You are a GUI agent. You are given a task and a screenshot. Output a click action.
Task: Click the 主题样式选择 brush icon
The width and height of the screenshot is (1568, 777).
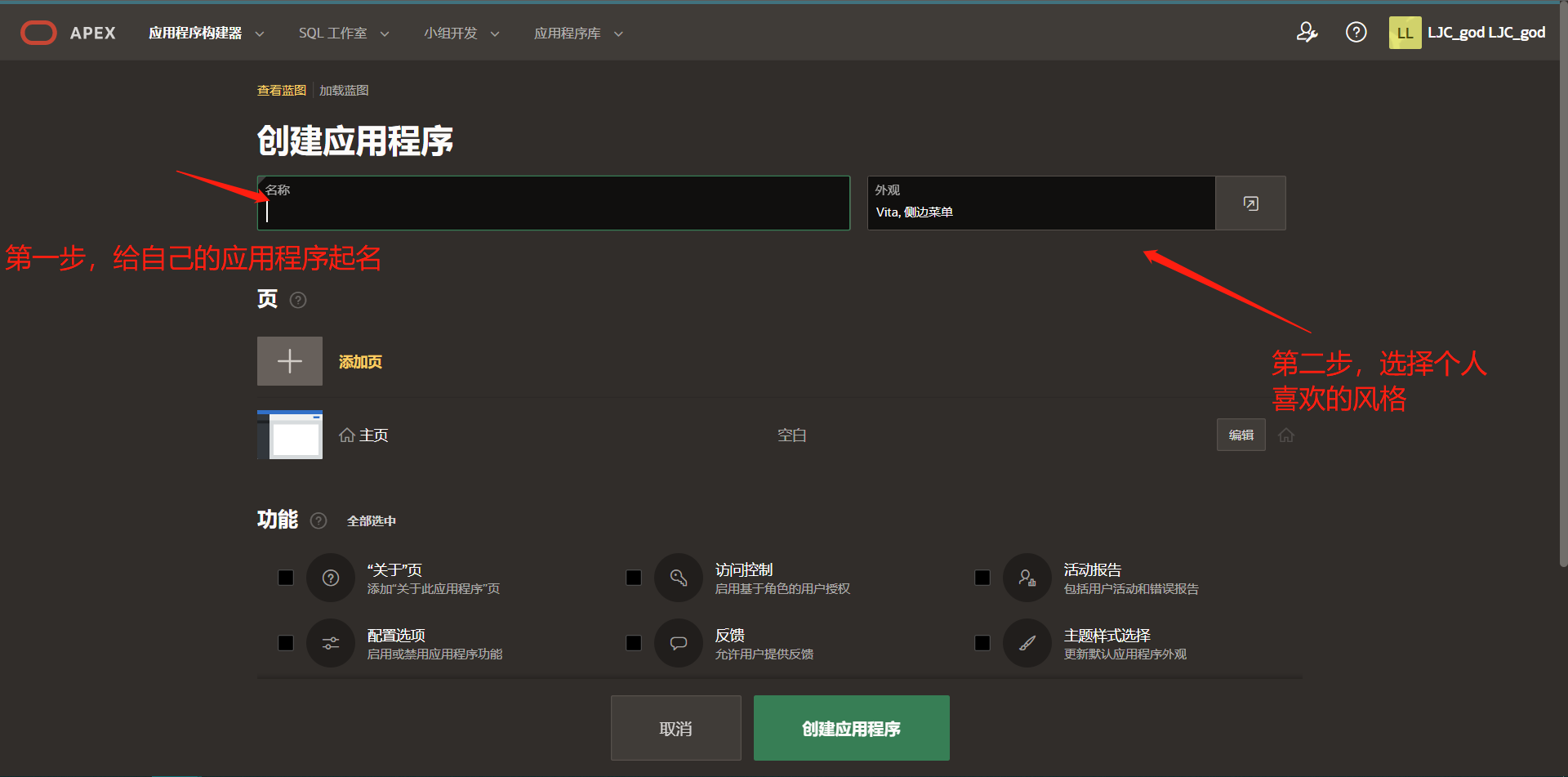point(1027,643)
